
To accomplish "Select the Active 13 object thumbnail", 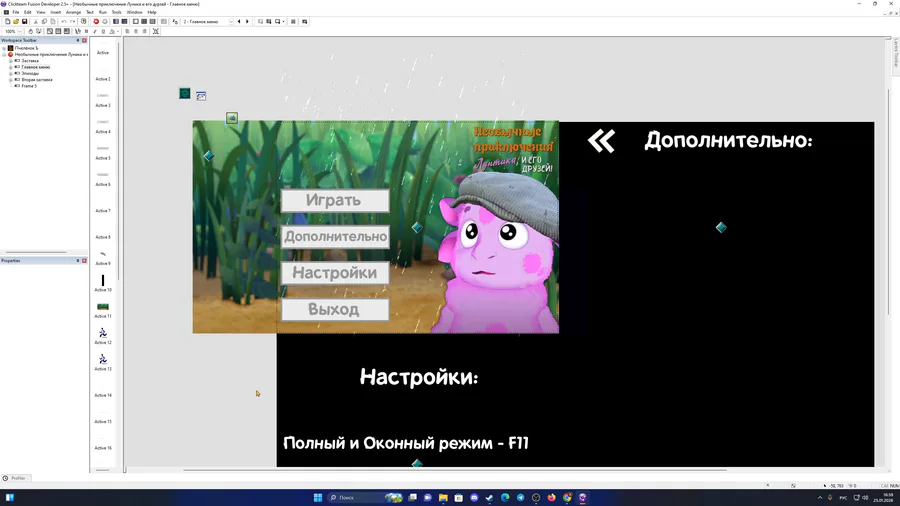I will pyautogui.click(x=103, y=359).
